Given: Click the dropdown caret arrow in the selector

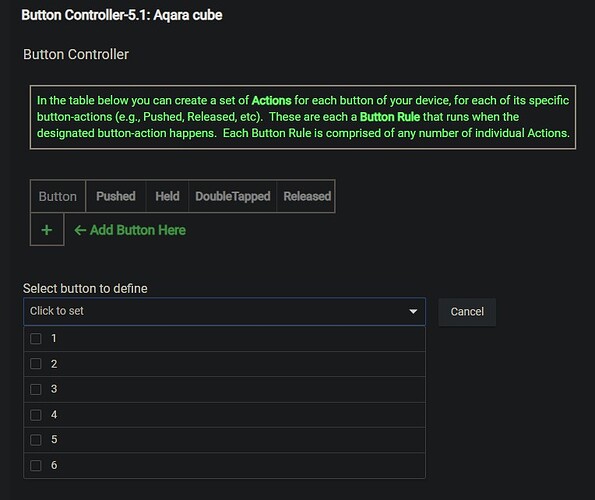Looking at the screenshot, I should 413,311.
